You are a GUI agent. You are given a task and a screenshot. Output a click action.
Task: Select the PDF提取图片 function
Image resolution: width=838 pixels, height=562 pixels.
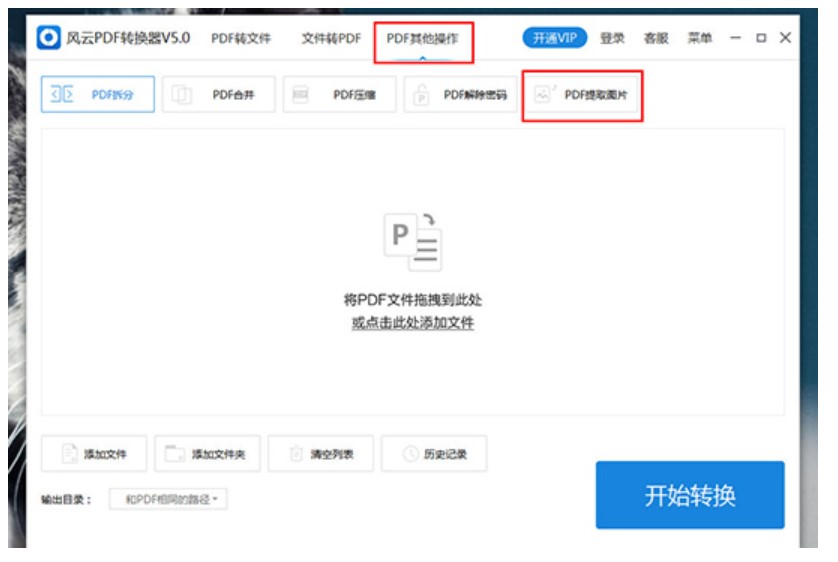click(x=581, y=94)
